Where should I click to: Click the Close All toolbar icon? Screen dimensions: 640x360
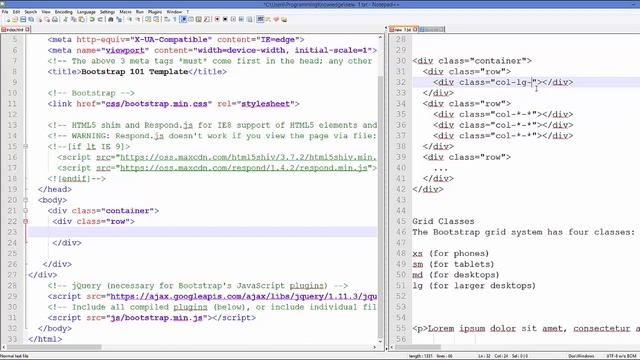point(47,19)
